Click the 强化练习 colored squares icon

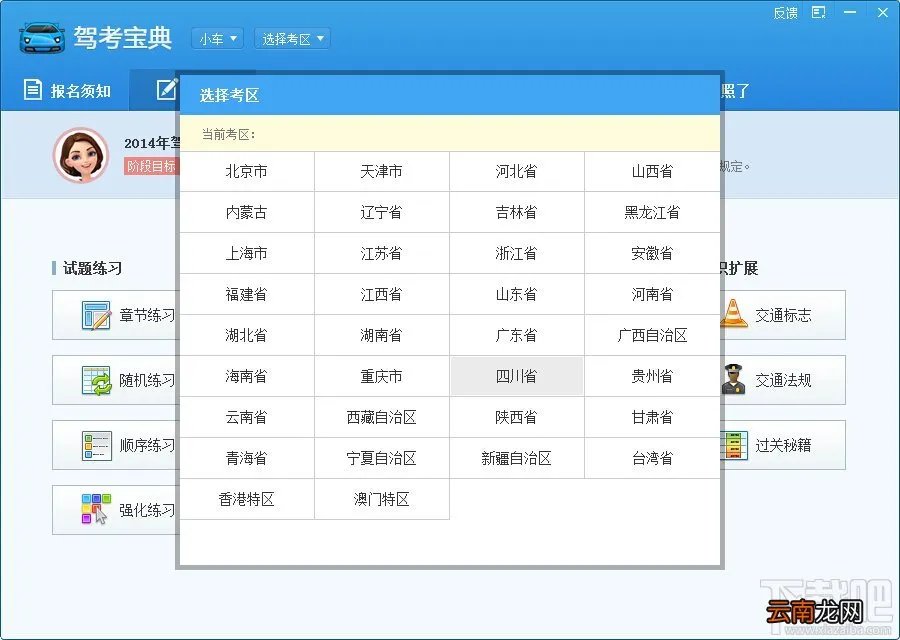coord(96,510)
